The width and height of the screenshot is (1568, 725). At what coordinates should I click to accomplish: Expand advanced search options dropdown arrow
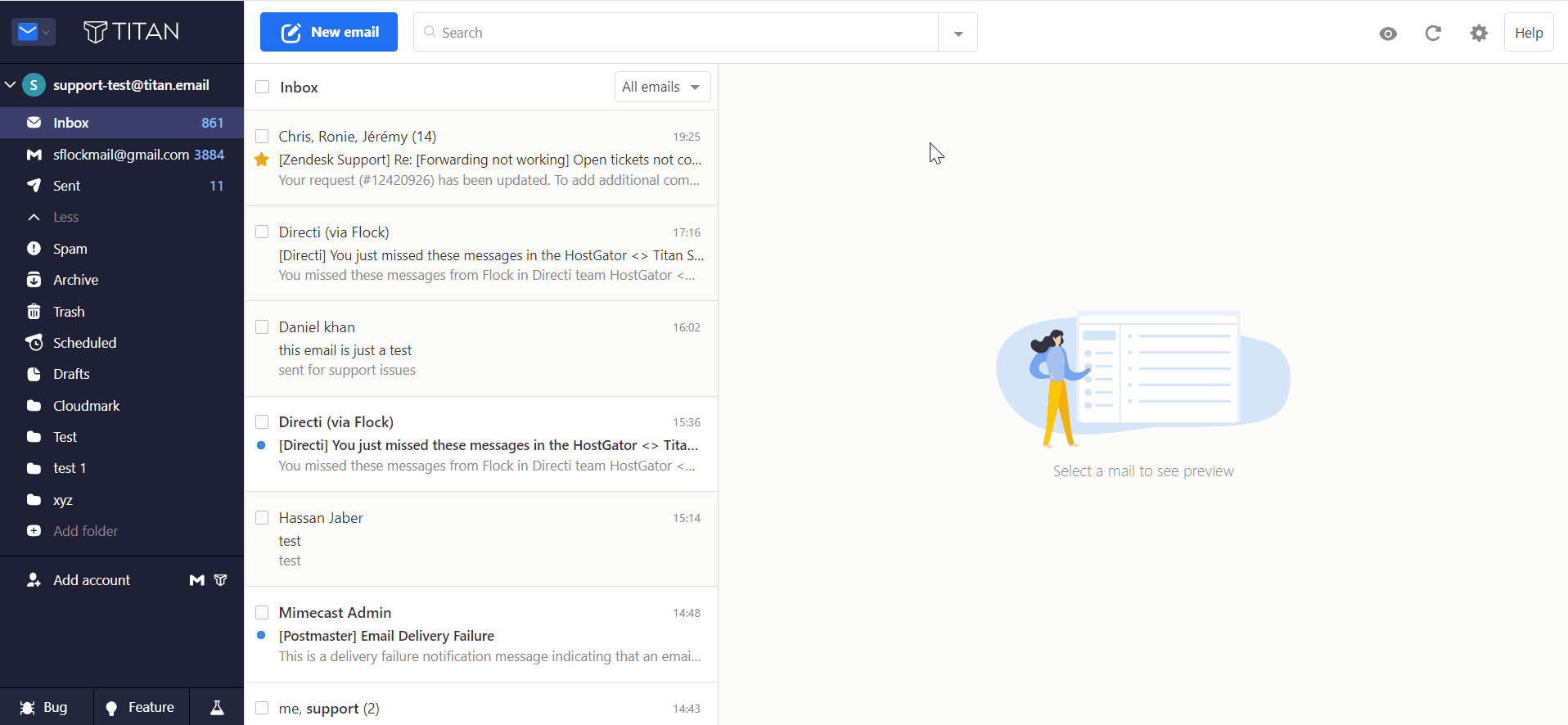click(958, 33)
